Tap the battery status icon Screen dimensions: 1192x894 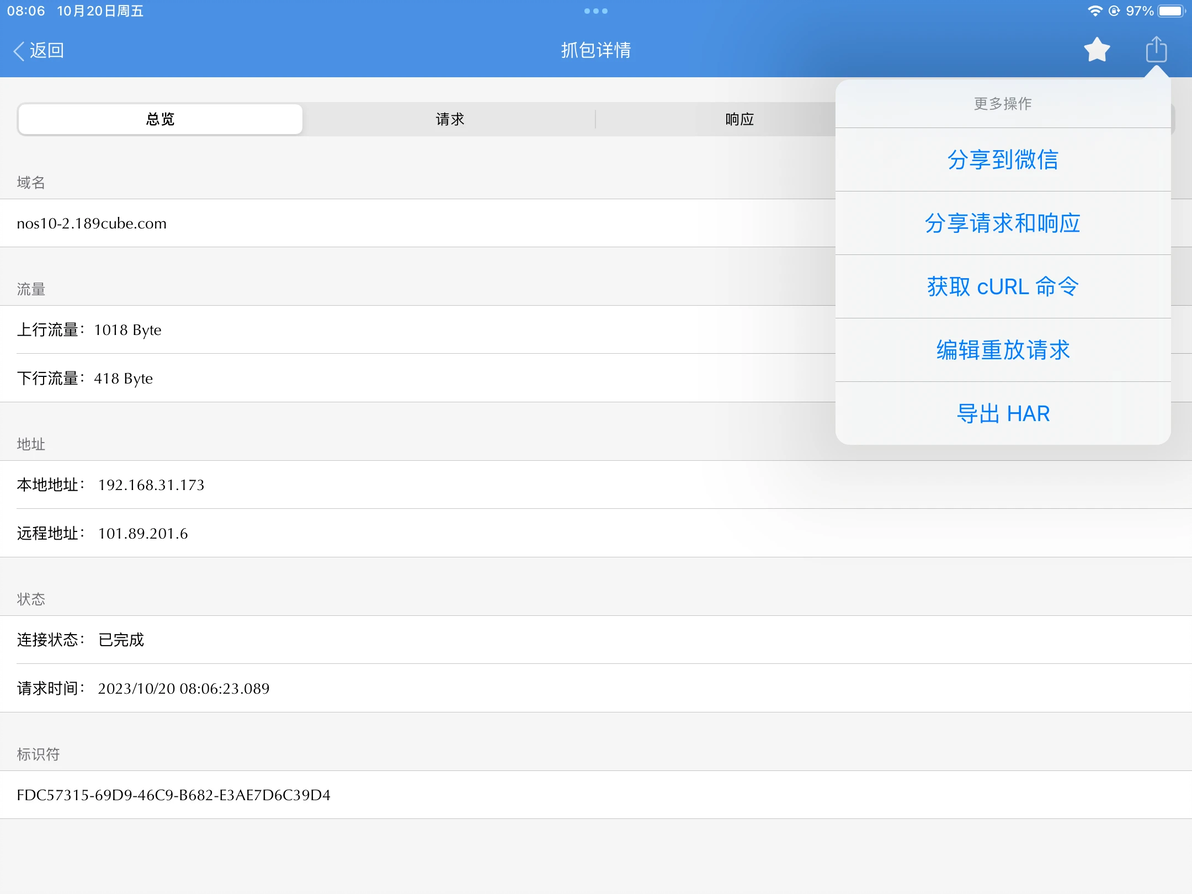coord(1171,11)
